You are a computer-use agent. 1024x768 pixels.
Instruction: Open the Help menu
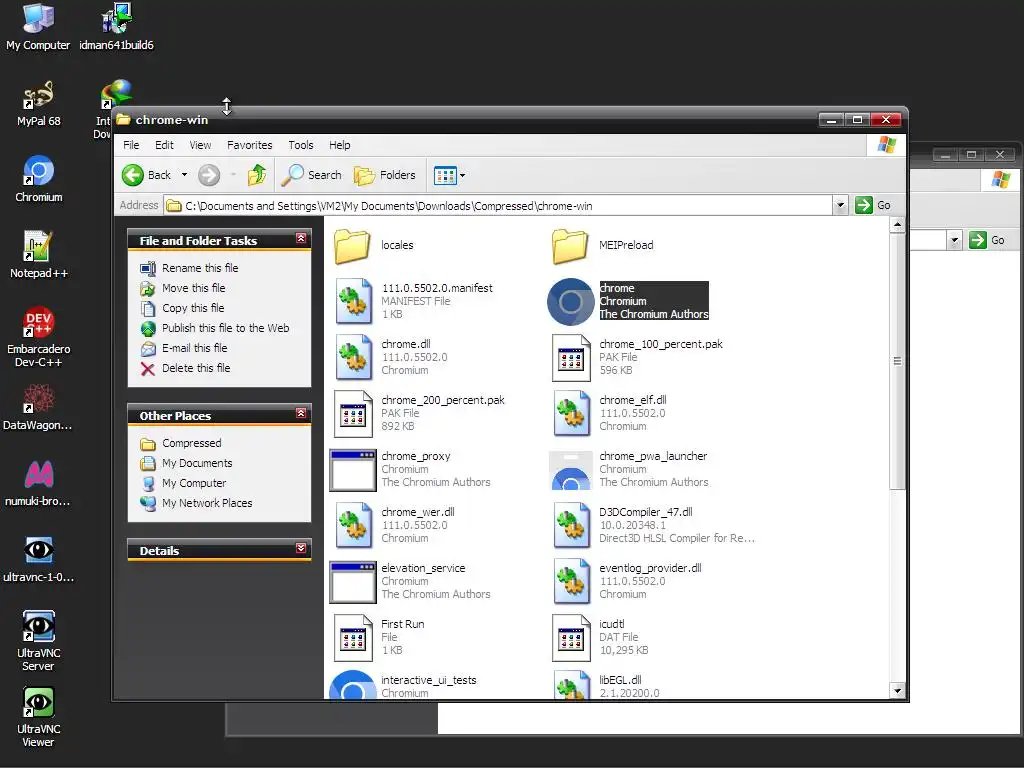(339, 145)
